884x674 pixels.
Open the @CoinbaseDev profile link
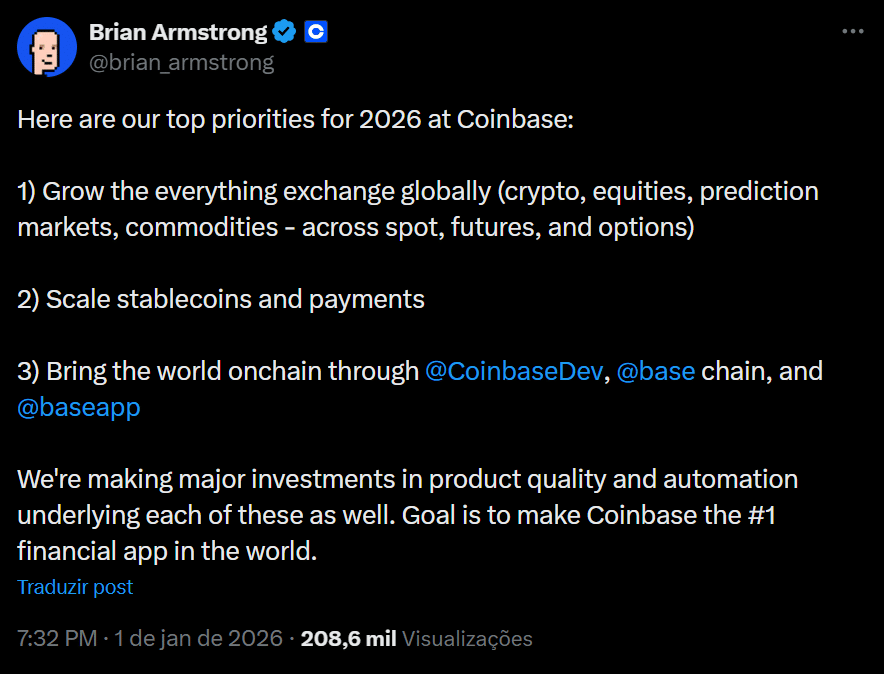pyautogui.click(x=511, y=370)
